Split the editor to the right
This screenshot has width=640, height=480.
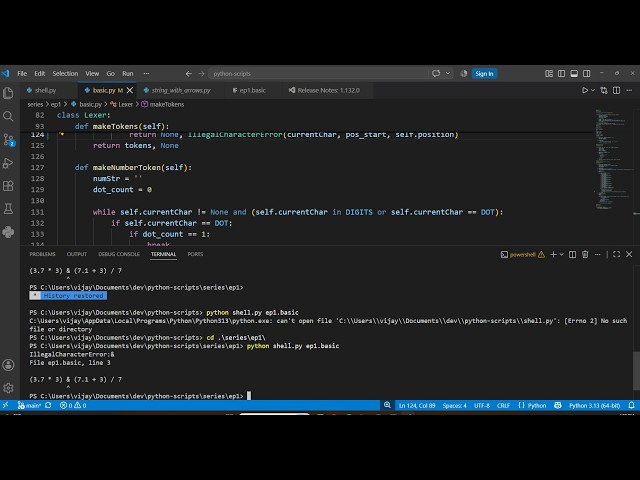616,90
